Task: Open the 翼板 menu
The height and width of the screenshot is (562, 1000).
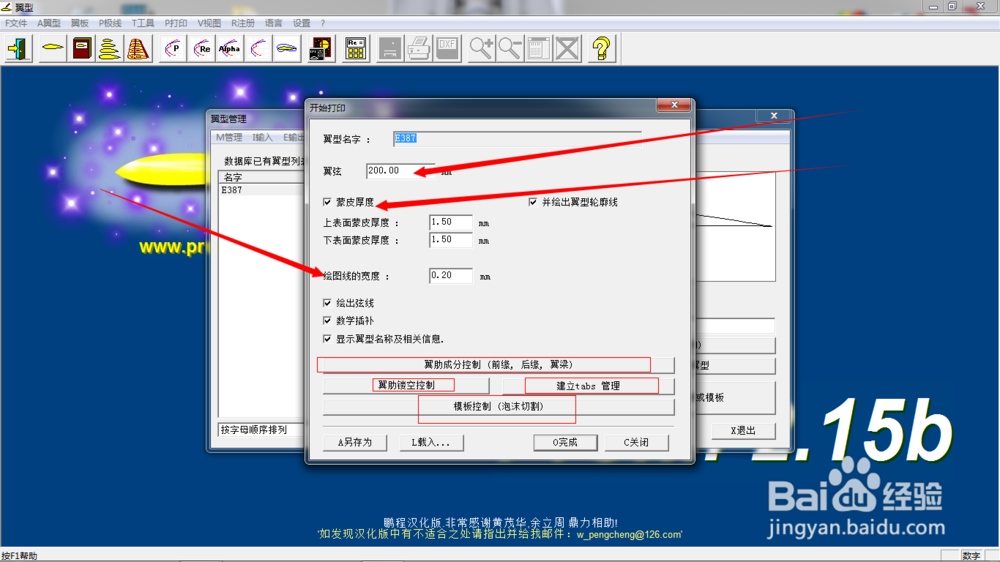Action: pos(80,23)
